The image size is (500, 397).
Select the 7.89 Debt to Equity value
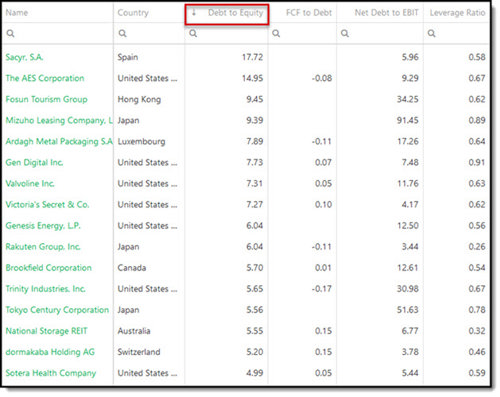(x=255, y=141)
